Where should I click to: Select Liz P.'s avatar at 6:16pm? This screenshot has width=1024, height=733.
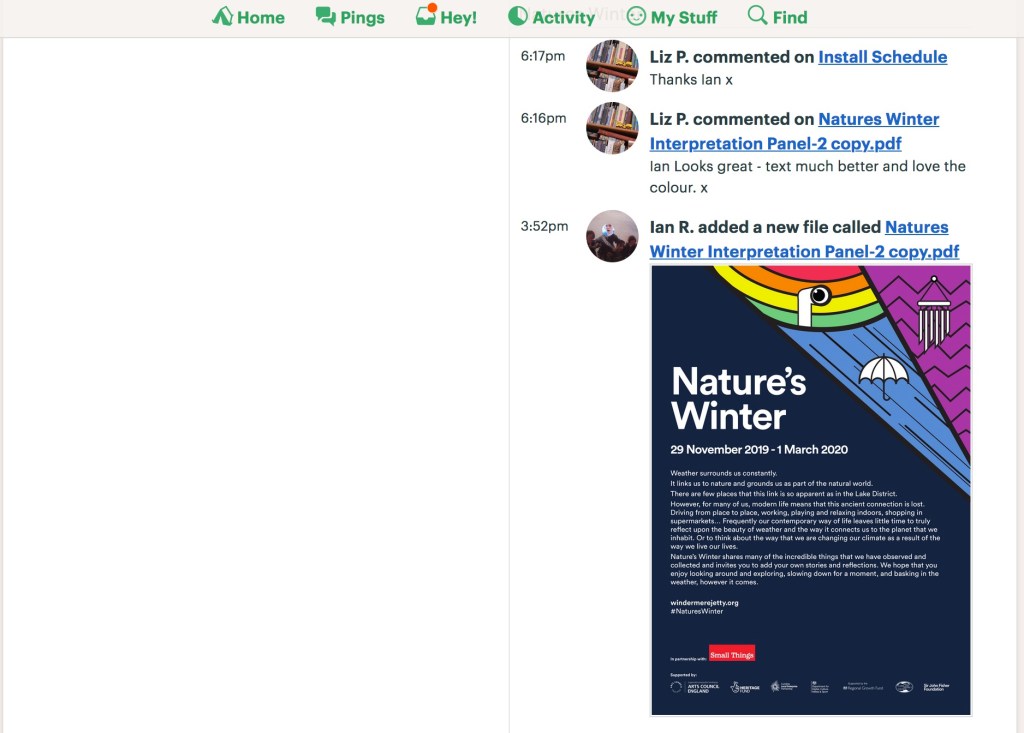point(612,128)
